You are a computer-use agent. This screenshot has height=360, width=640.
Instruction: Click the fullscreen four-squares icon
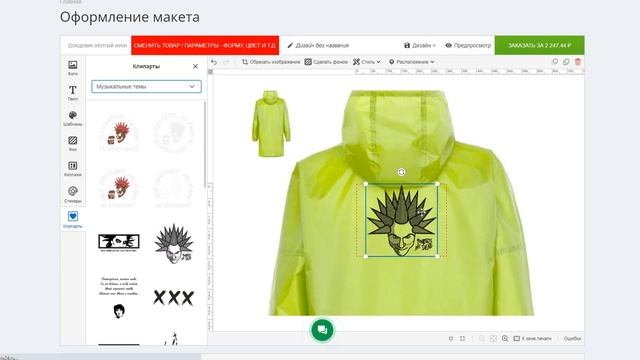click(x=462, y=338)
